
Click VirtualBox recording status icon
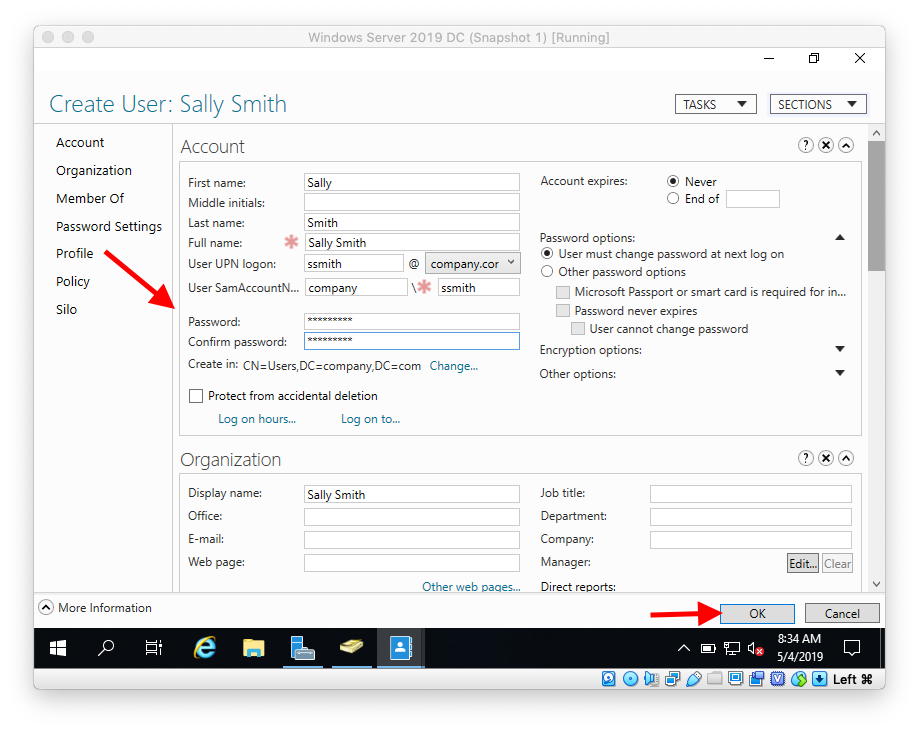[x=757, y=679]
